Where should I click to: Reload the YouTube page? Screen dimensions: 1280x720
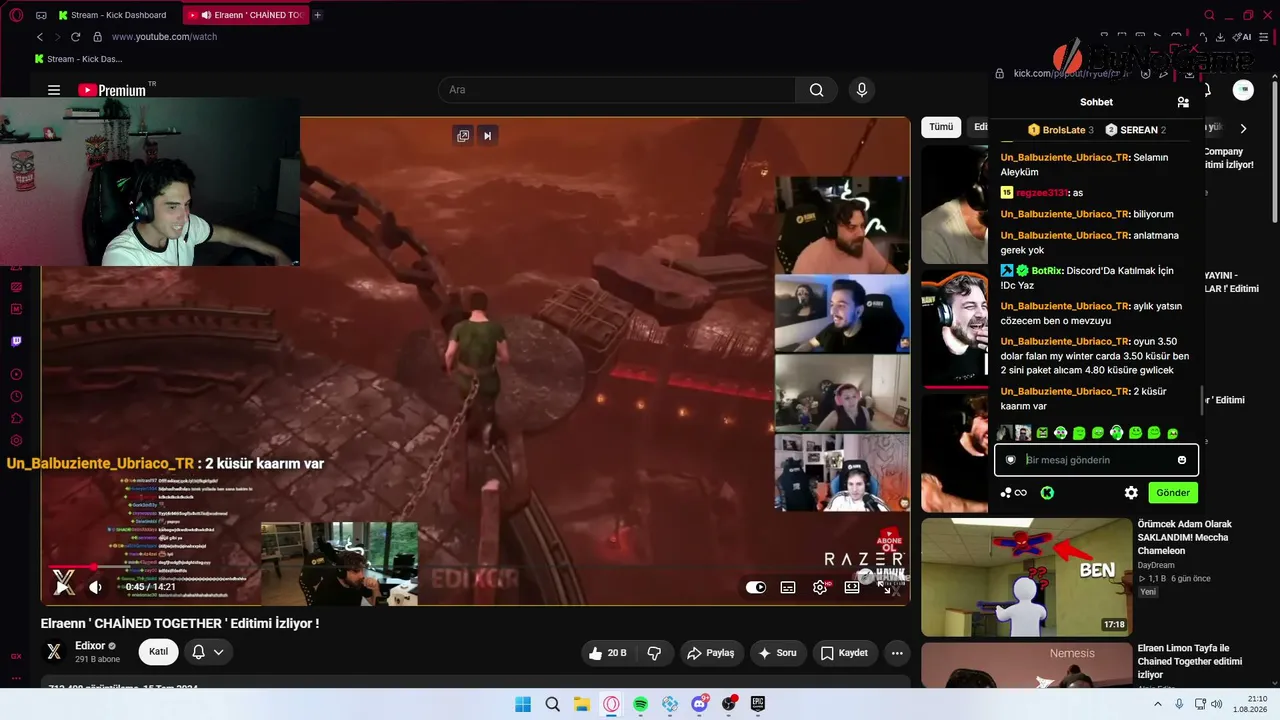75,37
